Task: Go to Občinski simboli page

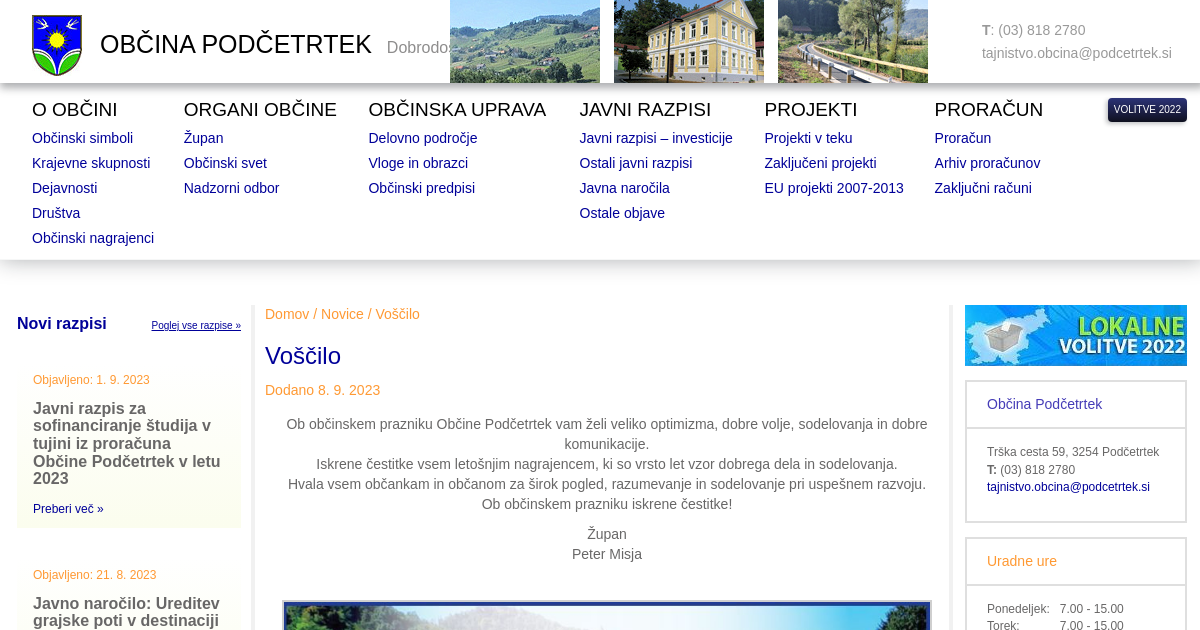Action: (82, 138)
